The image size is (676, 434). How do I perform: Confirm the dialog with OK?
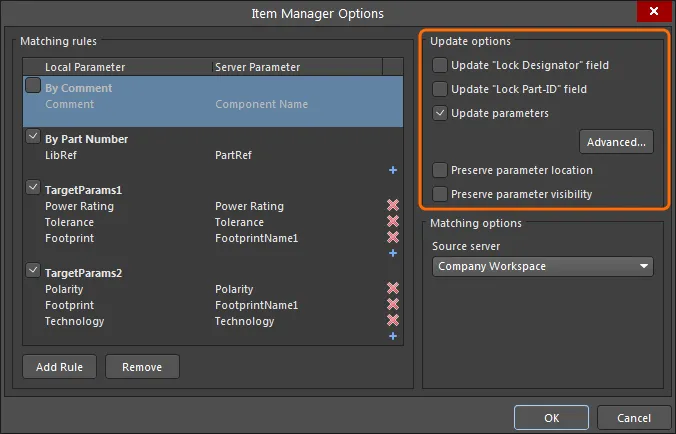[x=551, y=418]
